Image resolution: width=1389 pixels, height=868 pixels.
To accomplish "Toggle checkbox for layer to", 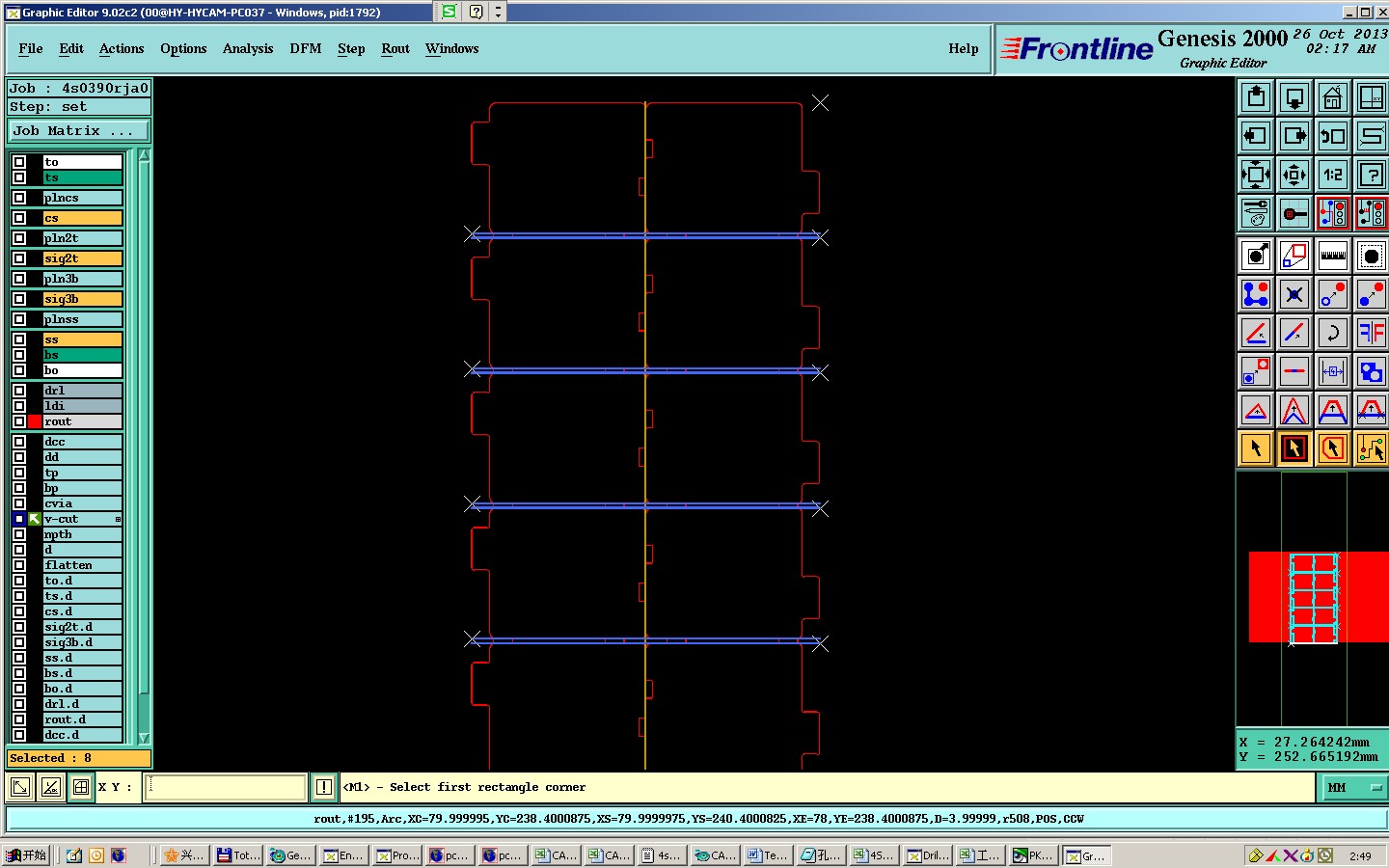I will pos(19,162).
